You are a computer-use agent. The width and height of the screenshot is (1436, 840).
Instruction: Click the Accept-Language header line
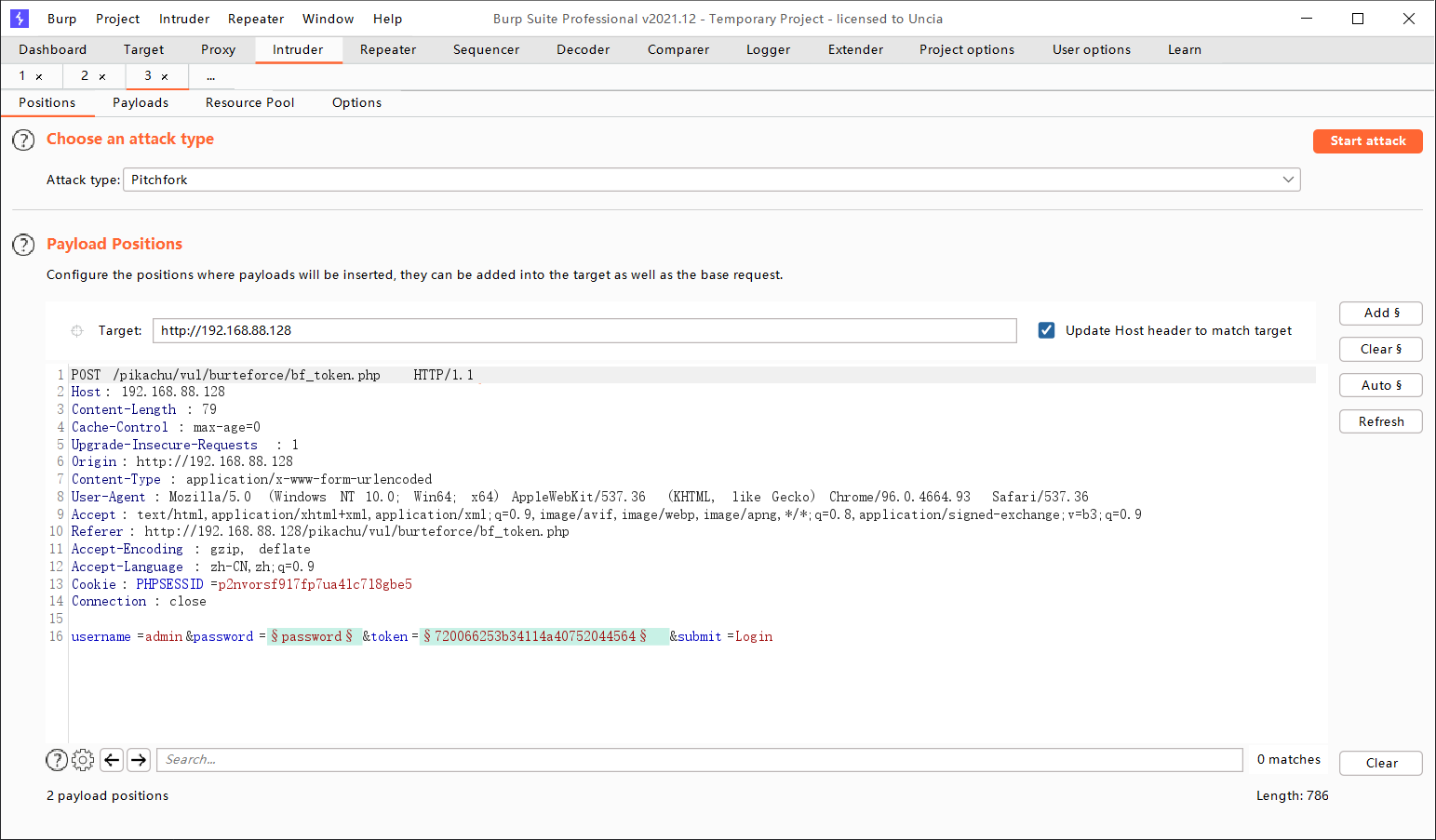coord(193,567)
